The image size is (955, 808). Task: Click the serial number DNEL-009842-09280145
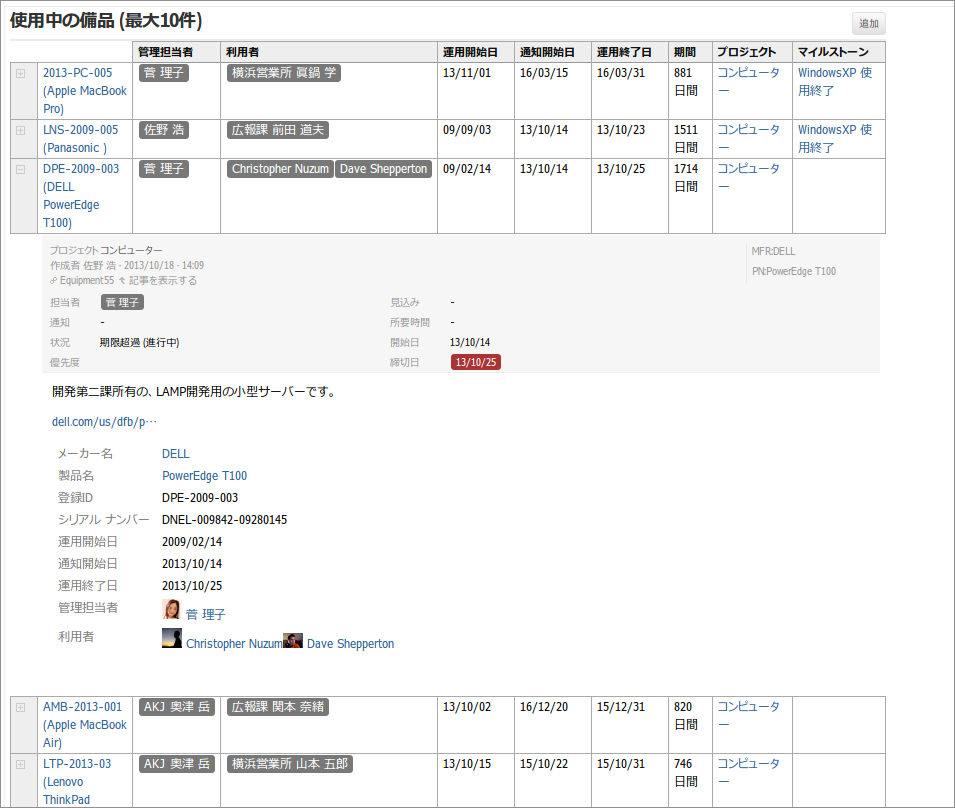225,520
